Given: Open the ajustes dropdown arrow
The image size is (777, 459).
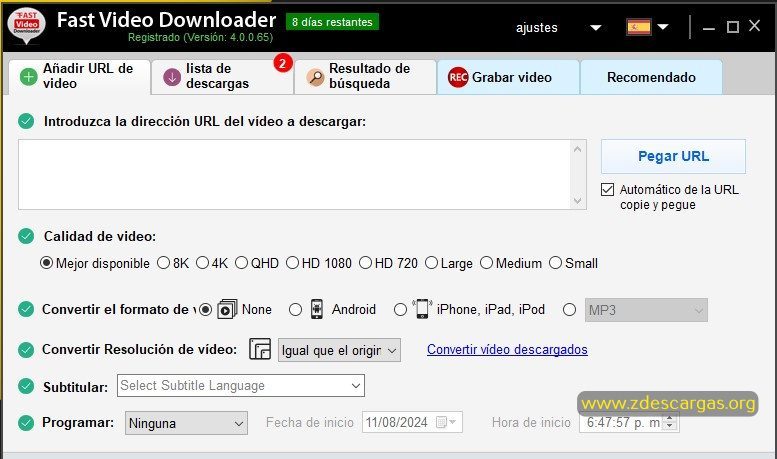Looking at the screenshot, I should coord(596,28).
